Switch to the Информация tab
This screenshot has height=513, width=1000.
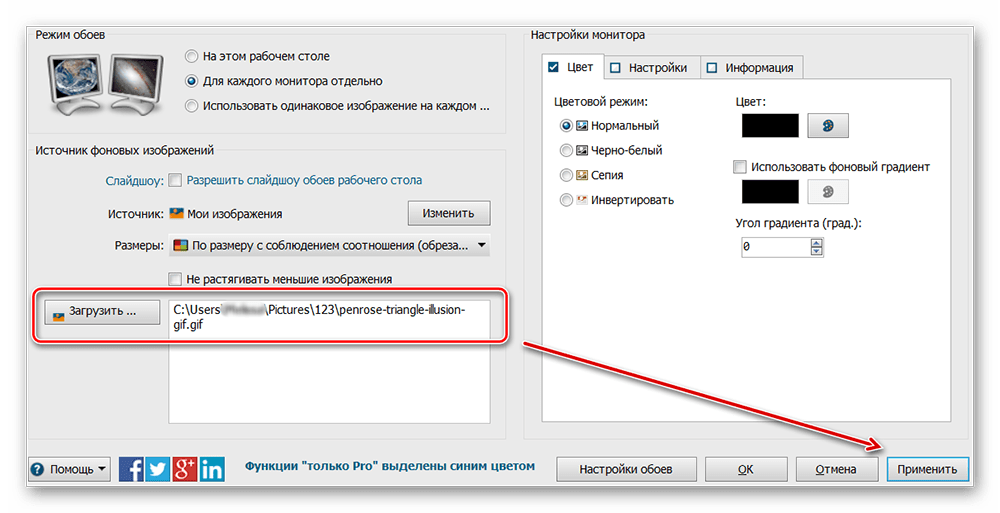[x=751, y=68]
